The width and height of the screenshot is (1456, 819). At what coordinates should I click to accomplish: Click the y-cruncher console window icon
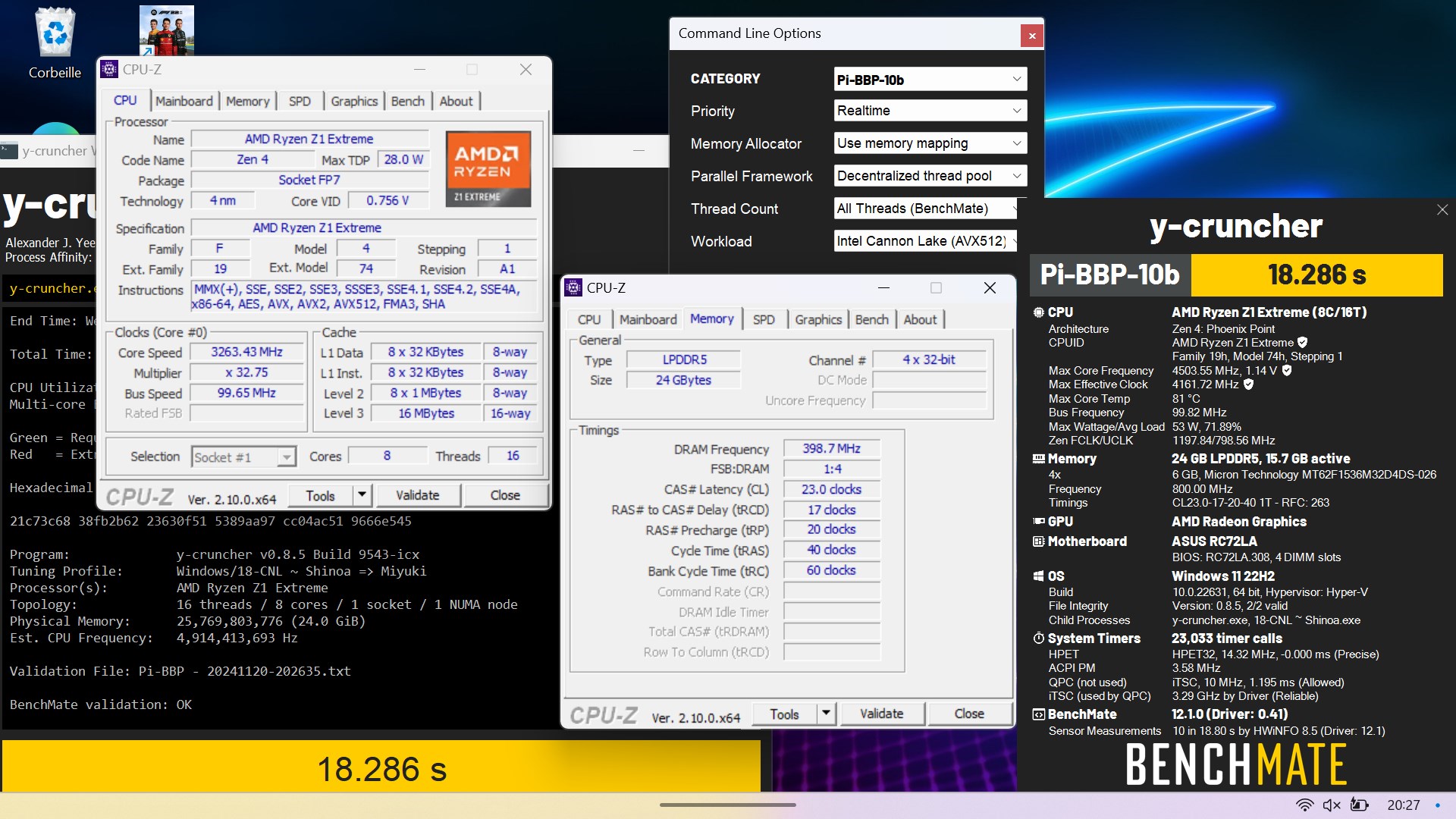(9, 151)
